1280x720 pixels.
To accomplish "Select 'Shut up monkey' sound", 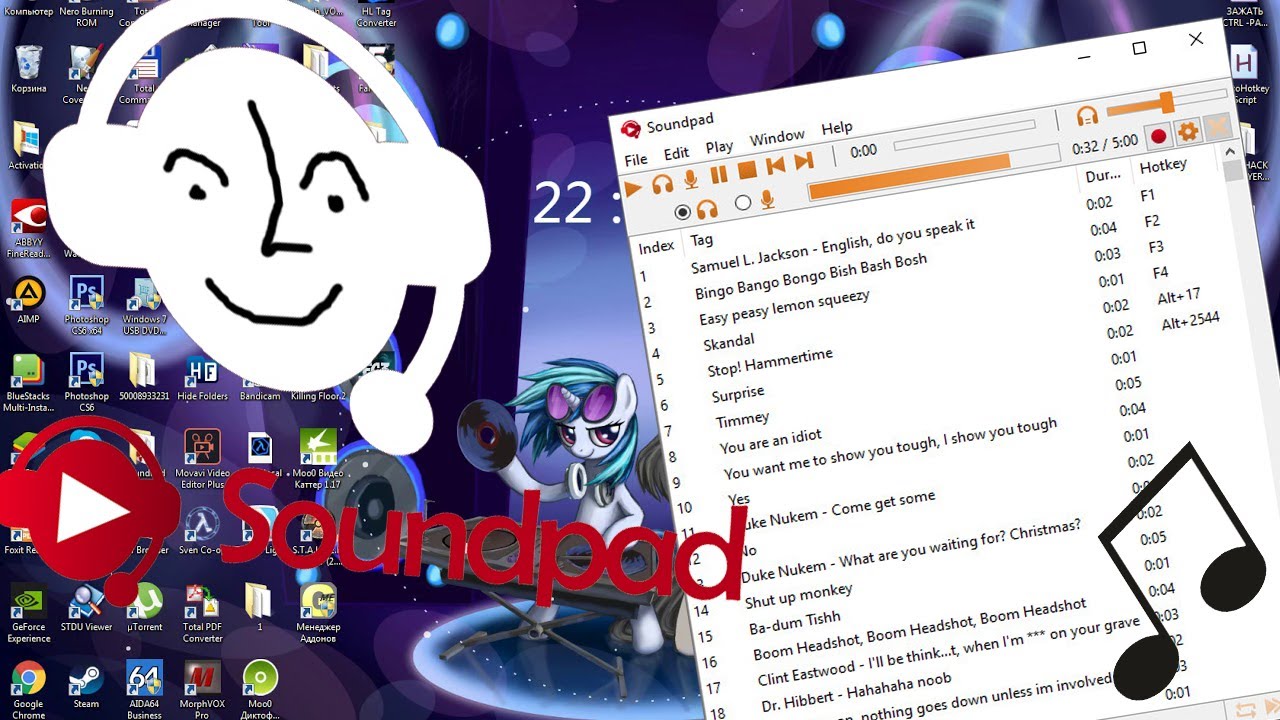I will click(x=799, y=596).
